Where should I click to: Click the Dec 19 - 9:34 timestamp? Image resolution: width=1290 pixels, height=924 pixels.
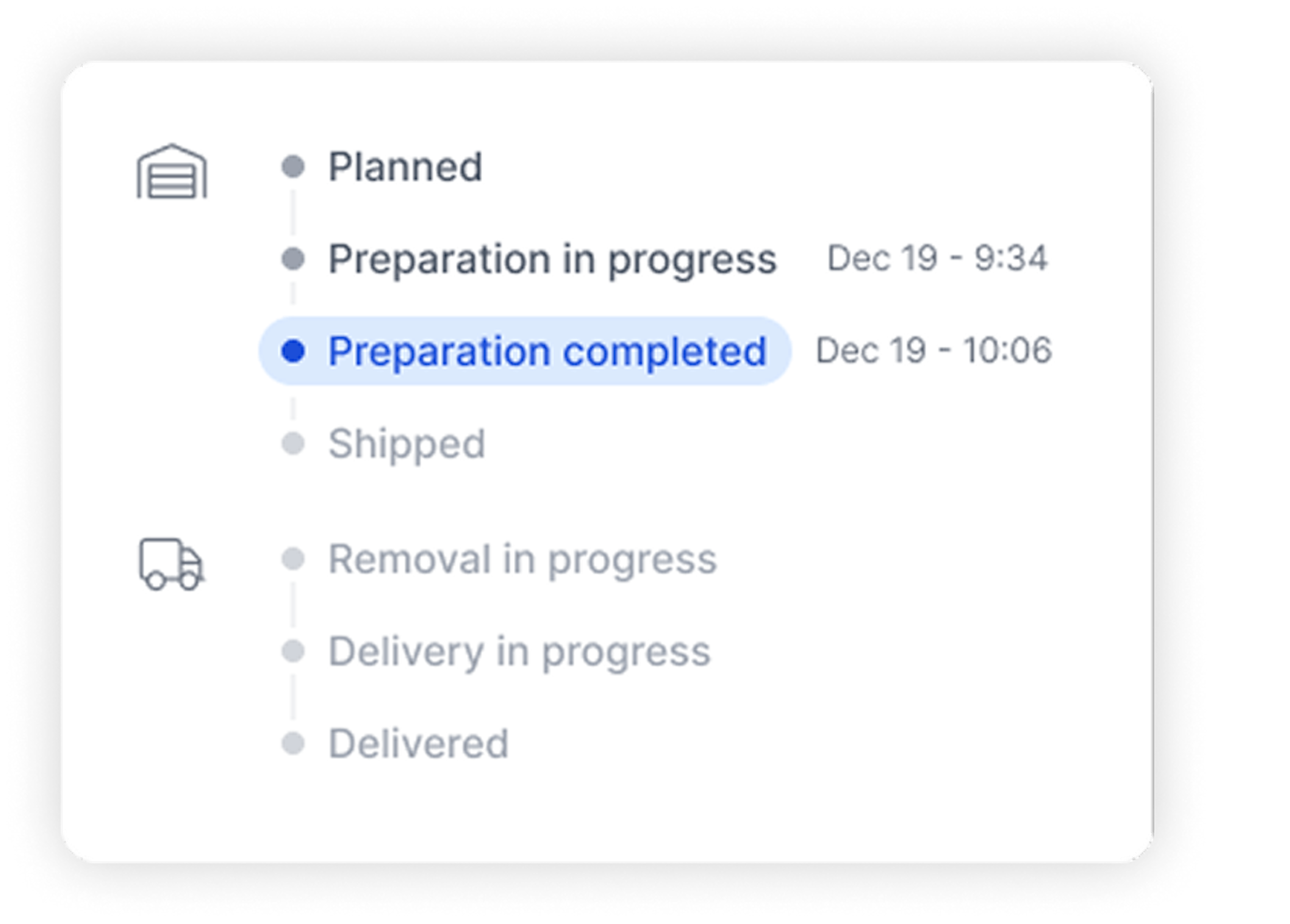[937, 258]
